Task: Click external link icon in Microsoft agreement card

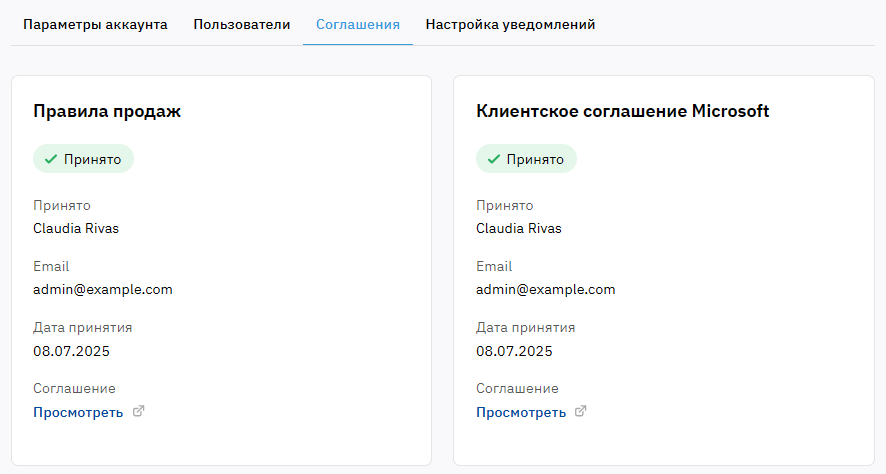Action: click(580, 411)
